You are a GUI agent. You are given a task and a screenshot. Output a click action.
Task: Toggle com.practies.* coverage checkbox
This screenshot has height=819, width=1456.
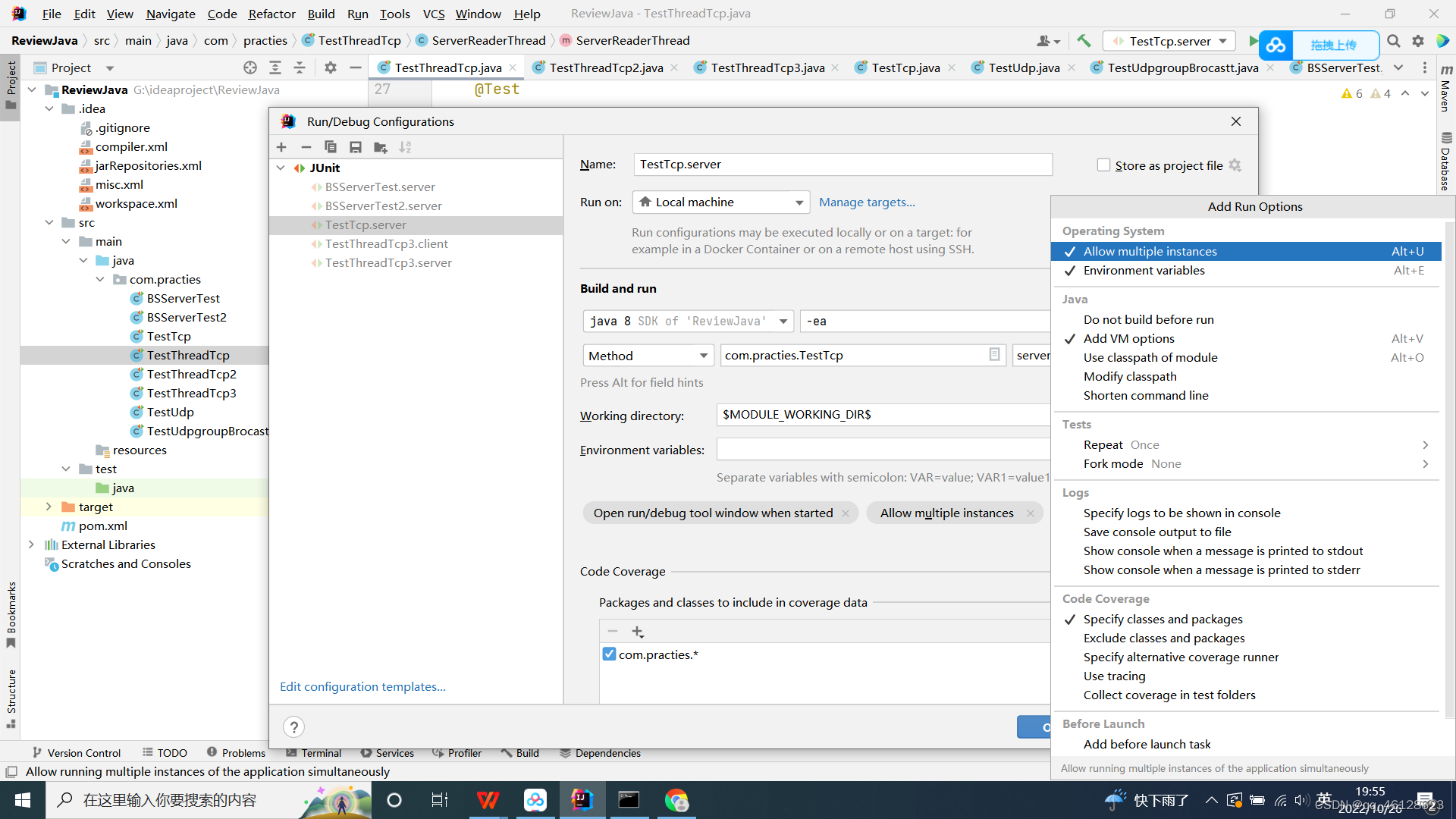[x=608, y=655]
